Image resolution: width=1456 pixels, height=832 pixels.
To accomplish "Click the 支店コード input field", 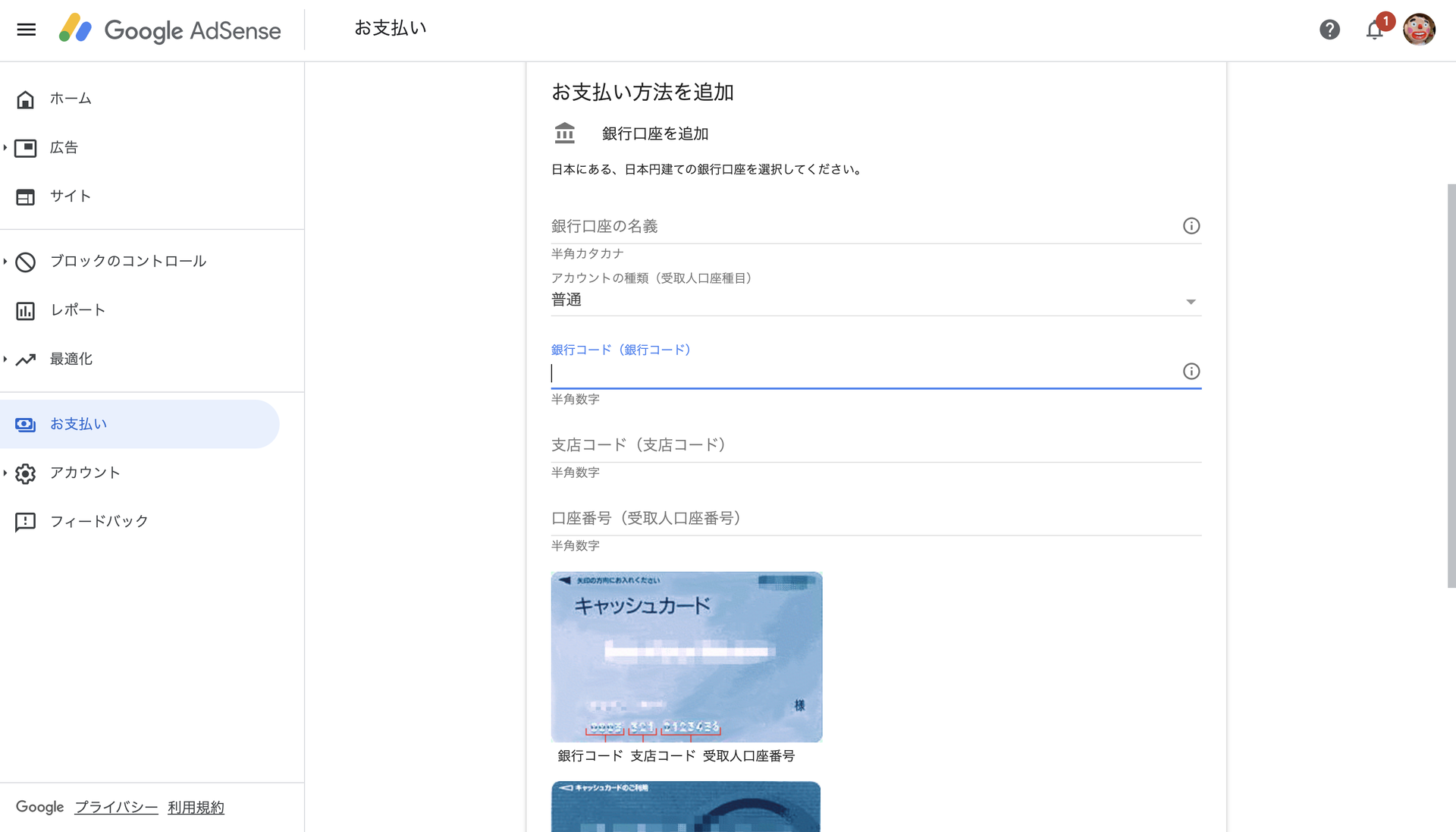I will 876,445.
